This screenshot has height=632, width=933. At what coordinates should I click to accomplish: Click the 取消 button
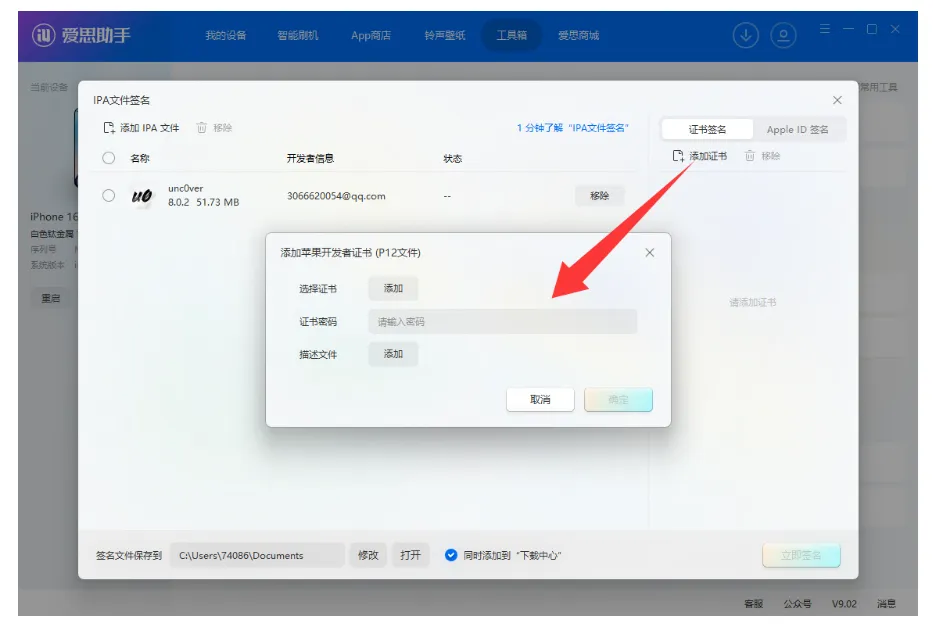coord(540,400)
